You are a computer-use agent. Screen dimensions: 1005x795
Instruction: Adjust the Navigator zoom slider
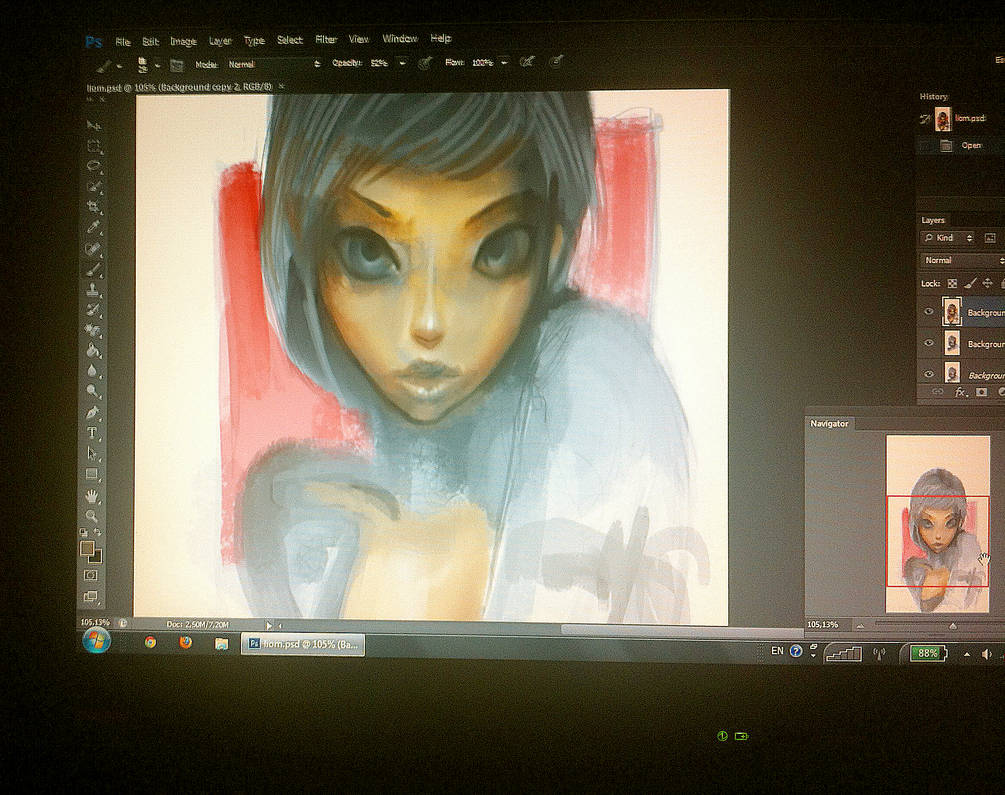(952, 625)
